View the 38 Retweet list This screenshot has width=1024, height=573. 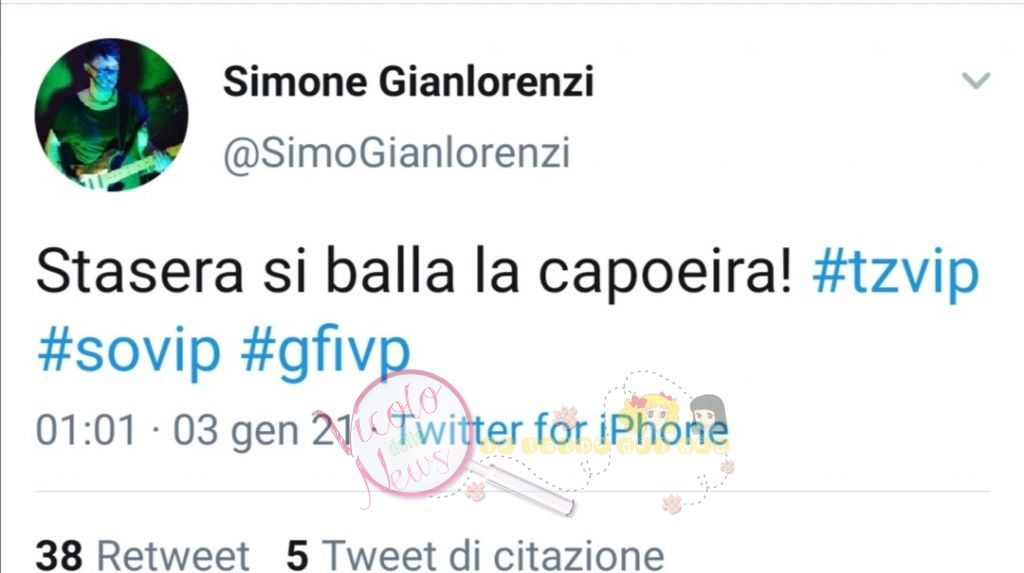click(x=142, y=555)
